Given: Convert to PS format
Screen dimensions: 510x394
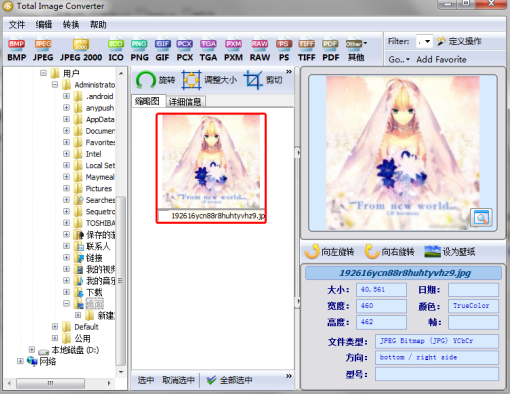Looking at the screenshot, I should click(284, 50).
